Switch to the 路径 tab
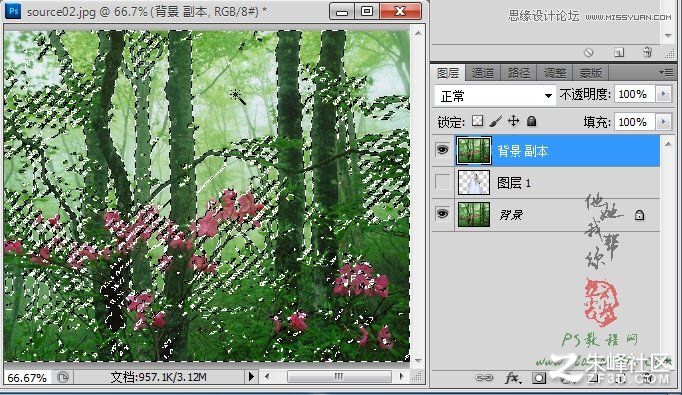The image size is (682, 395). tap(519, 73)
